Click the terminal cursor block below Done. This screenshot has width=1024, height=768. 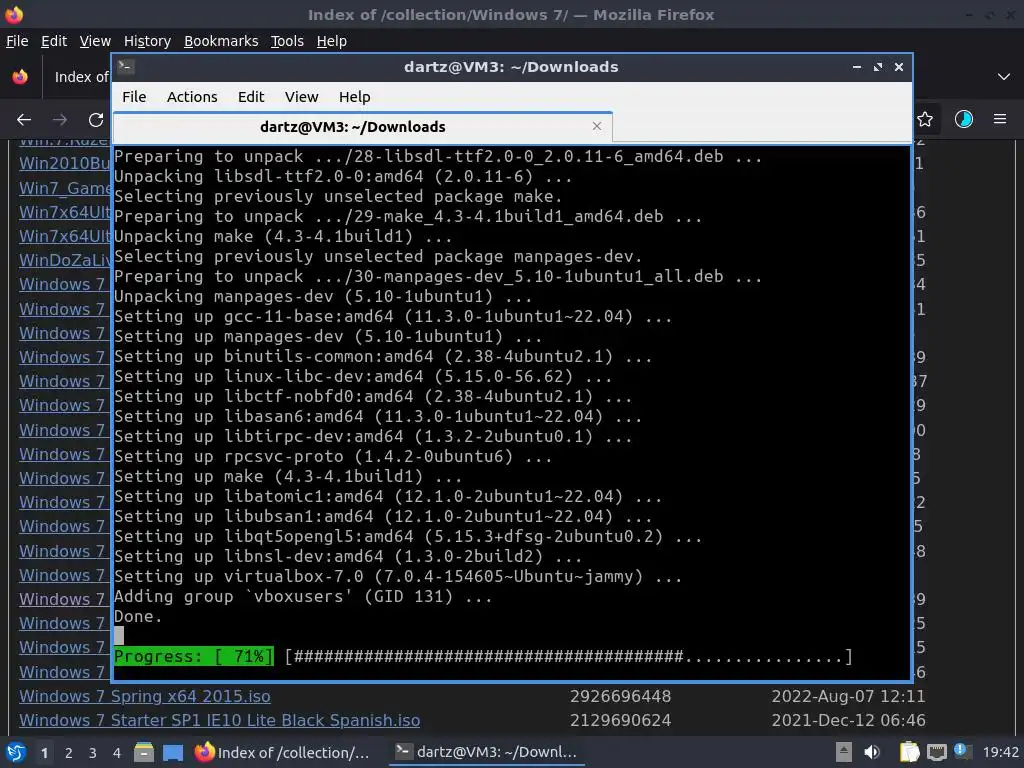tap(119, 635)
